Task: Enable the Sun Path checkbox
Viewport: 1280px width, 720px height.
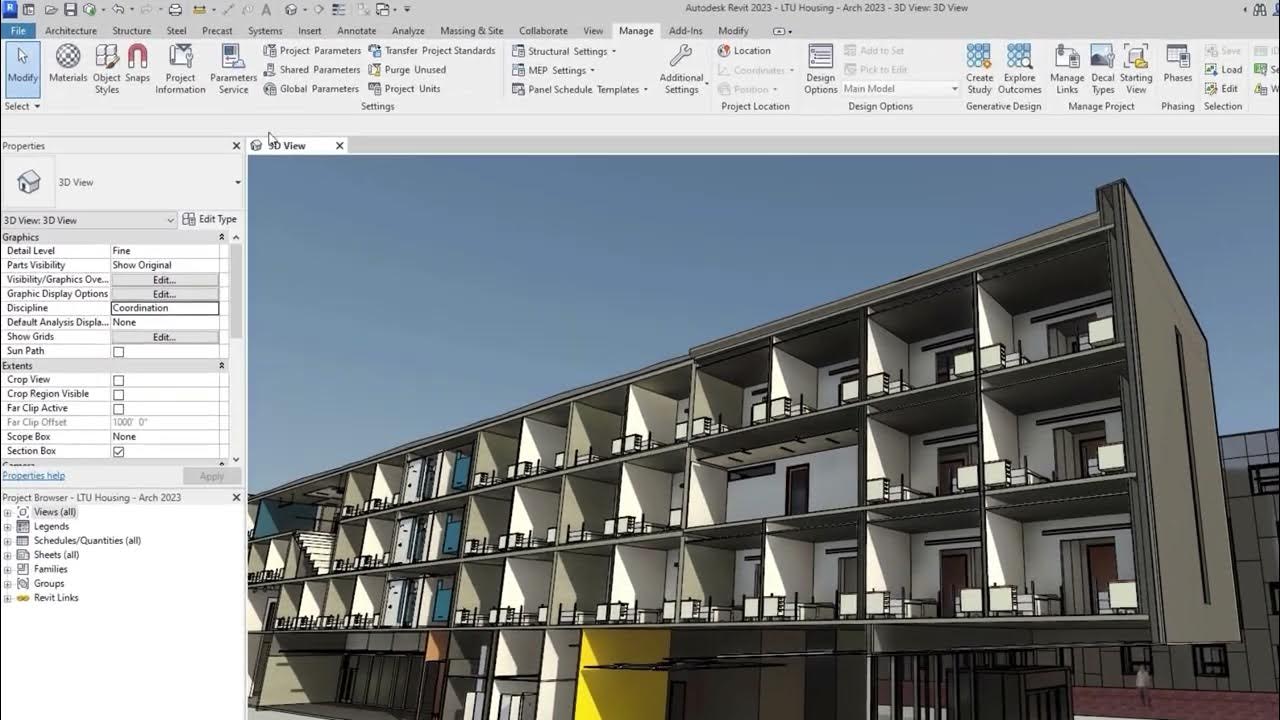Action: pos(119,352)
